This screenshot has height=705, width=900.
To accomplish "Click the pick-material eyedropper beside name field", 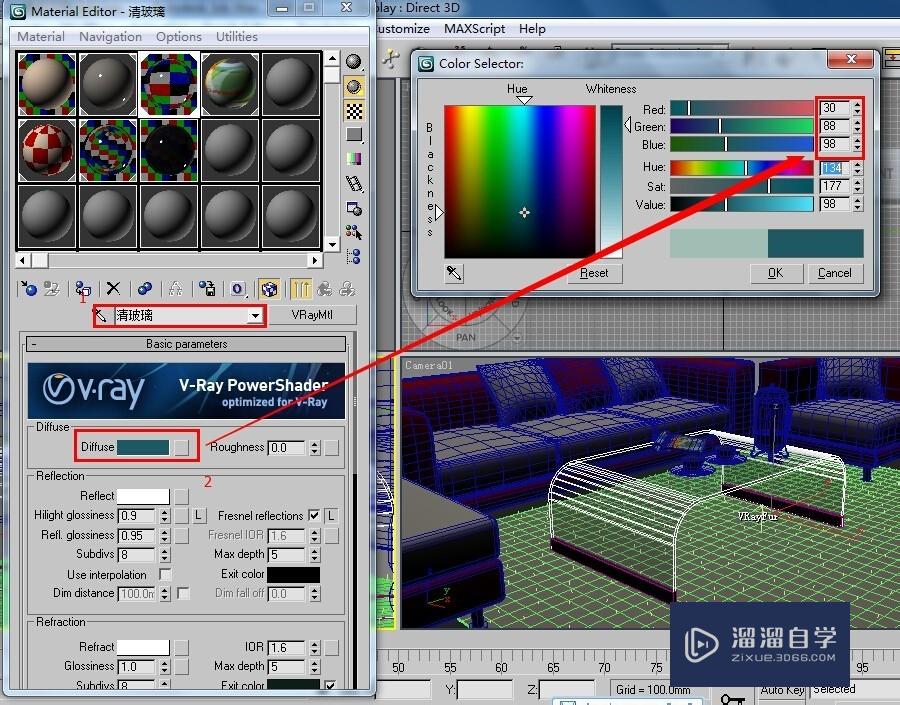I will pyautogui.click(x=101, y=315).
